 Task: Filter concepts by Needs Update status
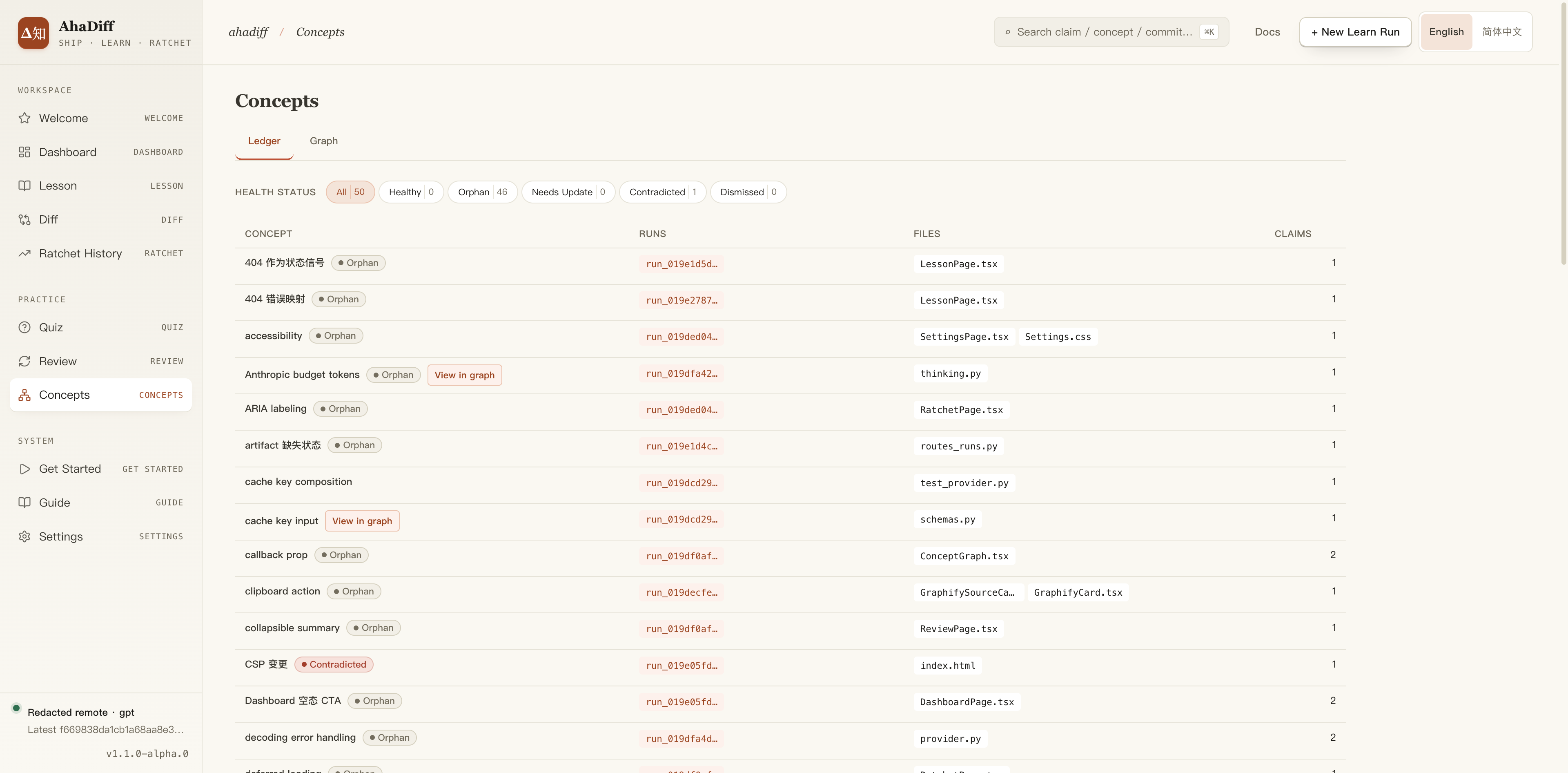tap(568, 192)
